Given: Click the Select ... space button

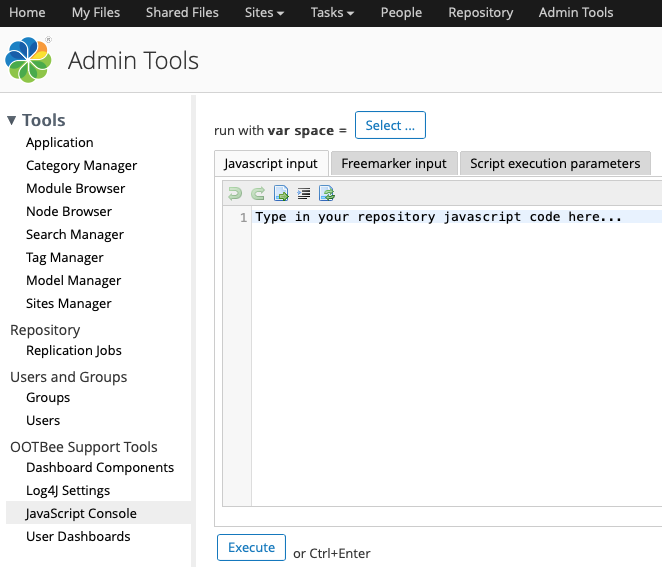Looking at the screenshot, I should (390, 125).
